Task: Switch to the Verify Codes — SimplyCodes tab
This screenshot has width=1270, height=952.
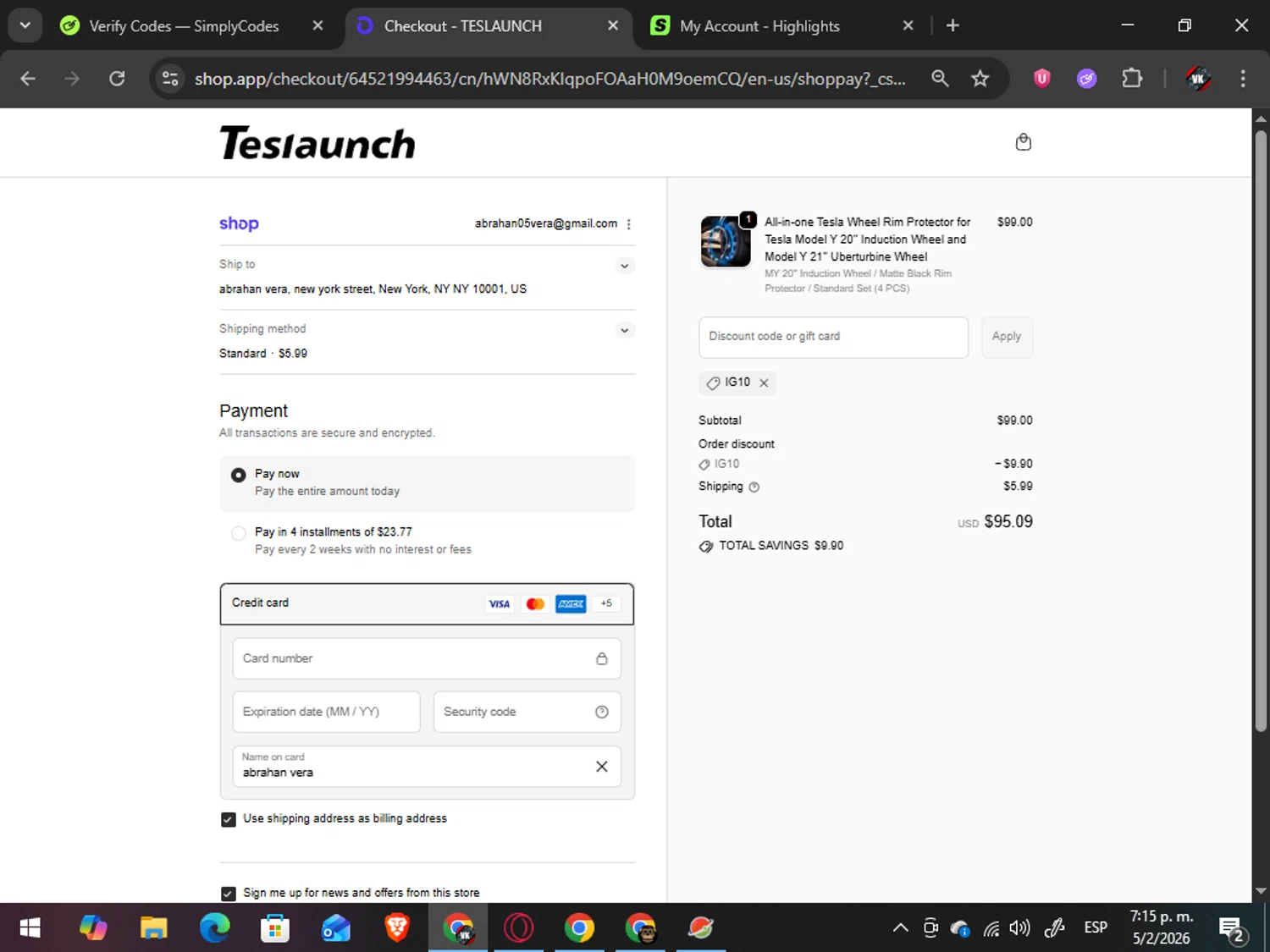Action: (x=184, y=26)
